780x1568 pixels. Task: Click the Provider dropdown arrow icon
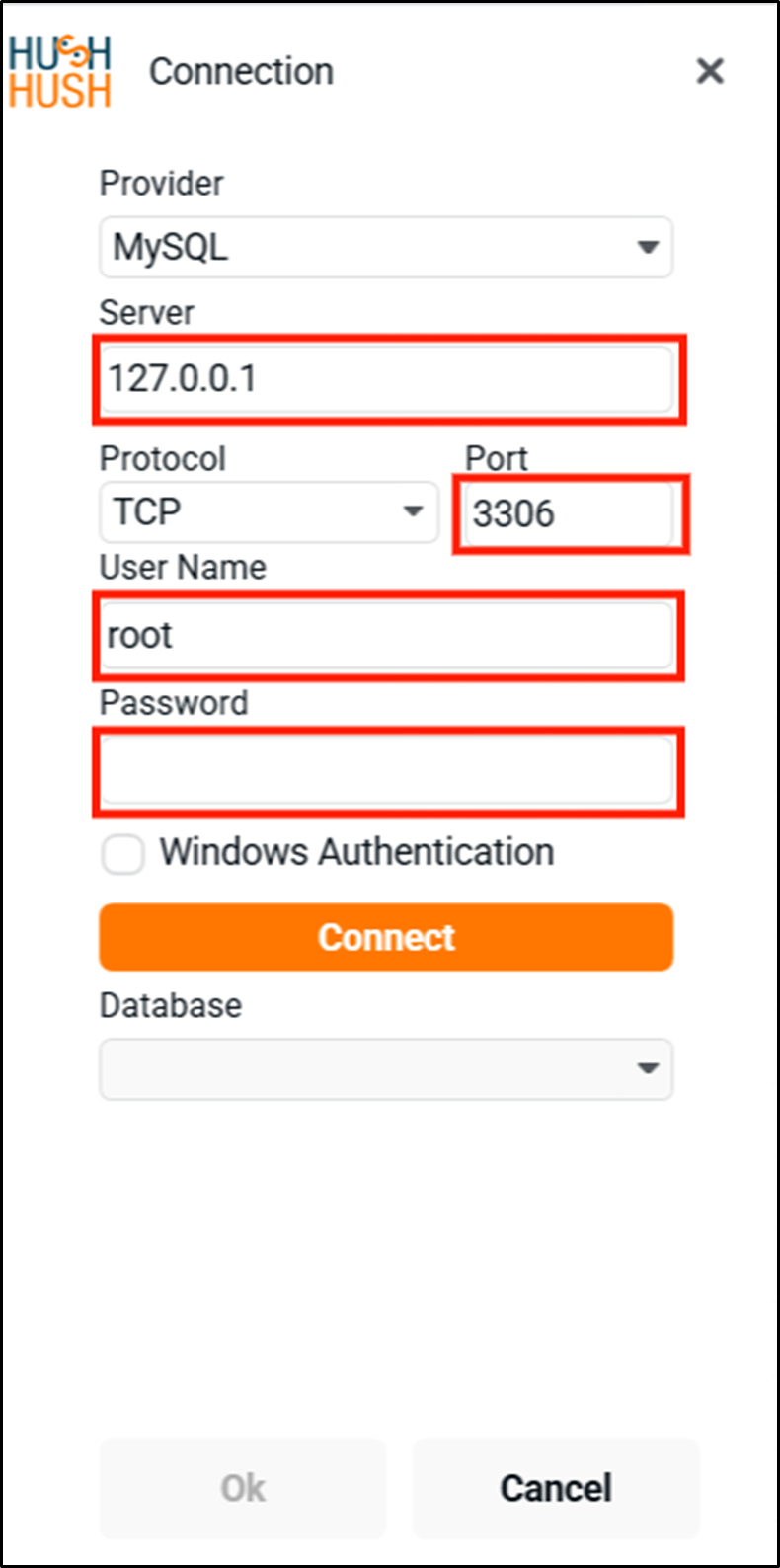[x=648, y=247]
